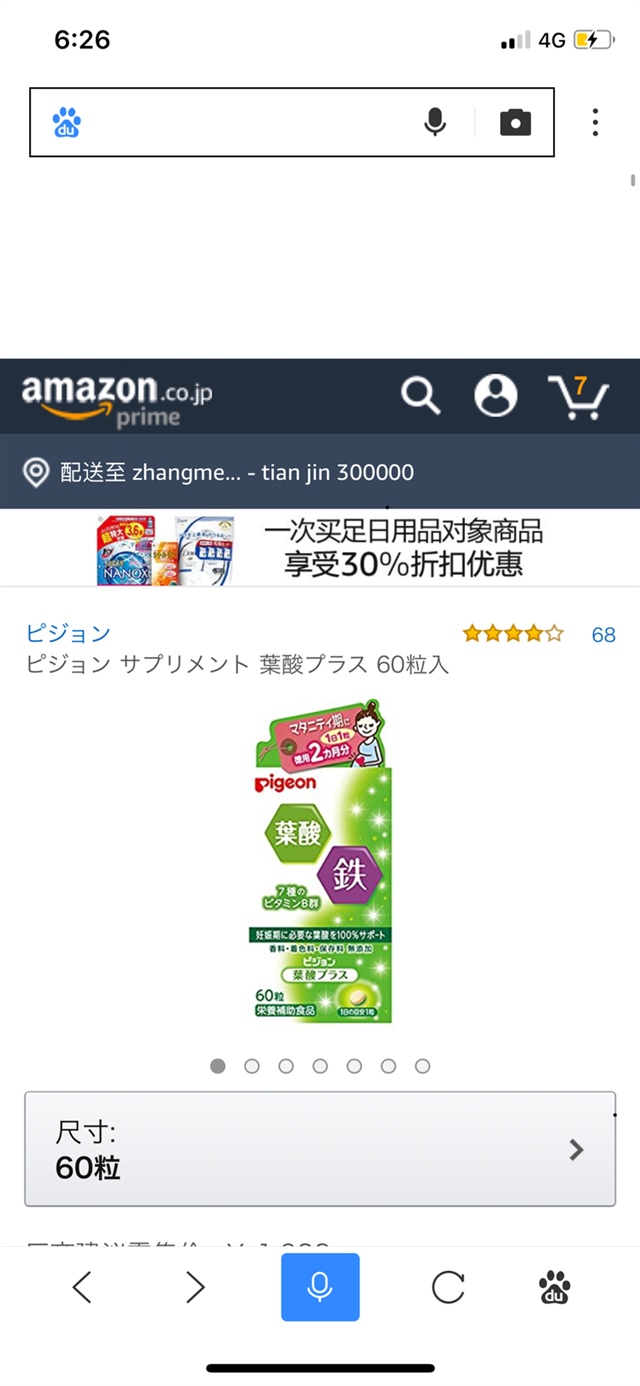This screenshot has width=640, height=1386.
Task: Select the last image carousel dot
Action: pos(422,1066)
